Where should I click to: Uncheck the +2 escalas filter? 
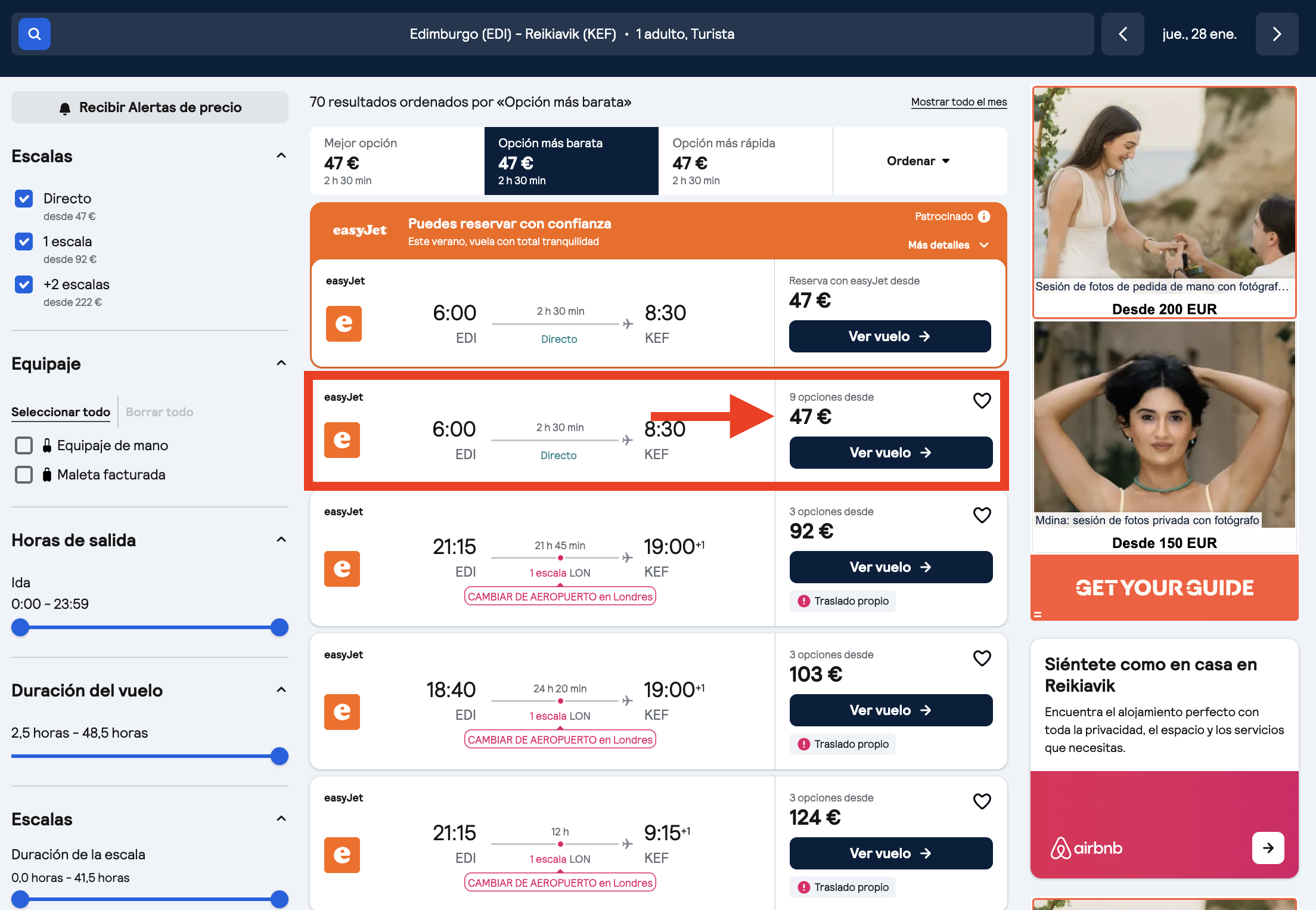pos(24,284)
